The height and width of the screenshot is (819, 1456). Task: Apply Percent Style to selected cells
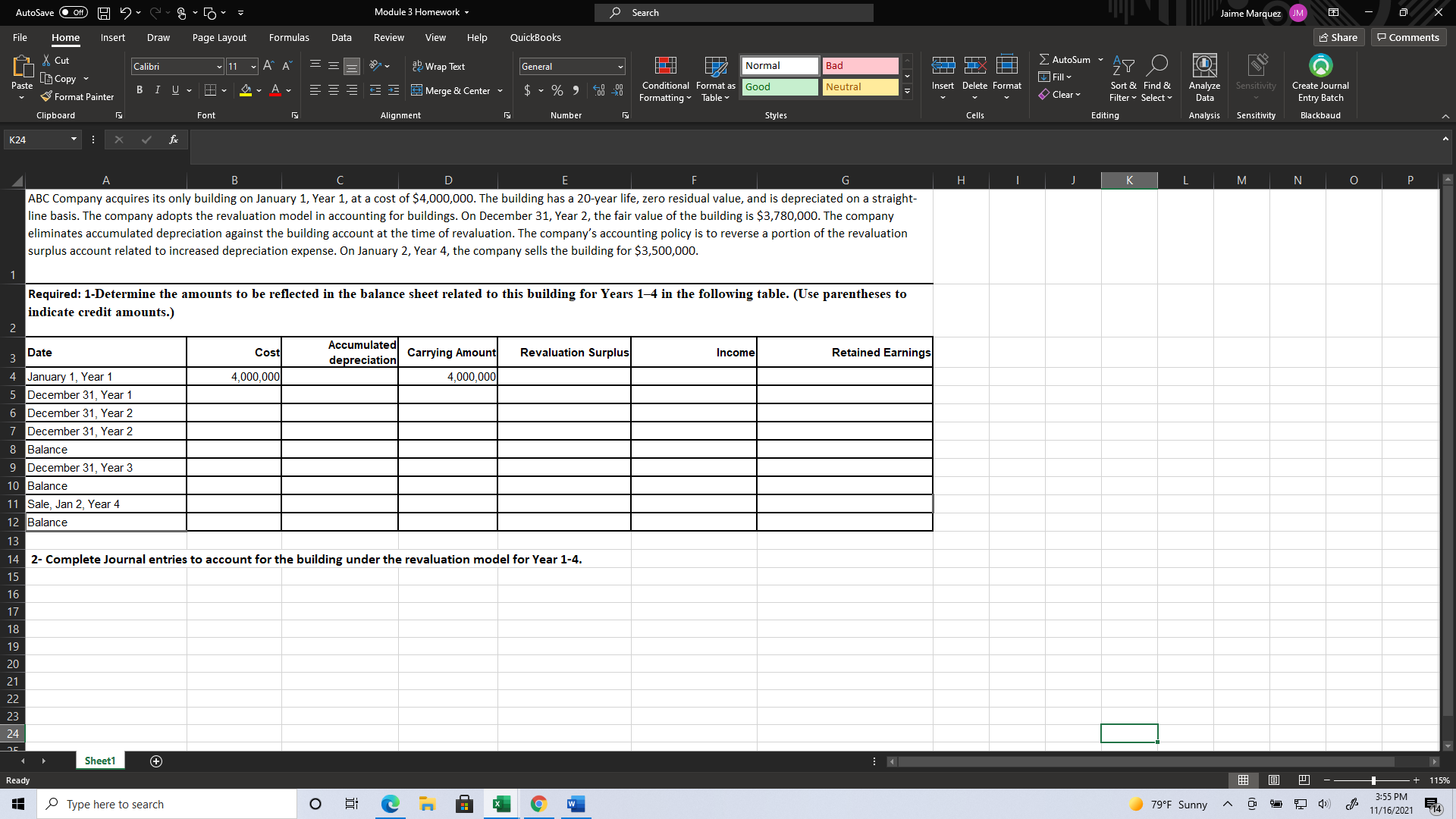point(557,90)
